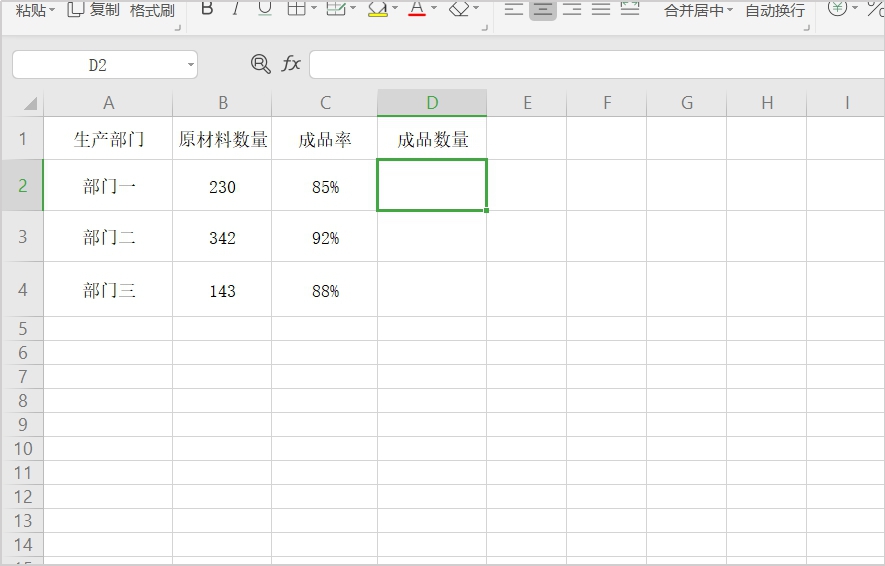Click the 格式刷 format painter button

click(152, 10)
